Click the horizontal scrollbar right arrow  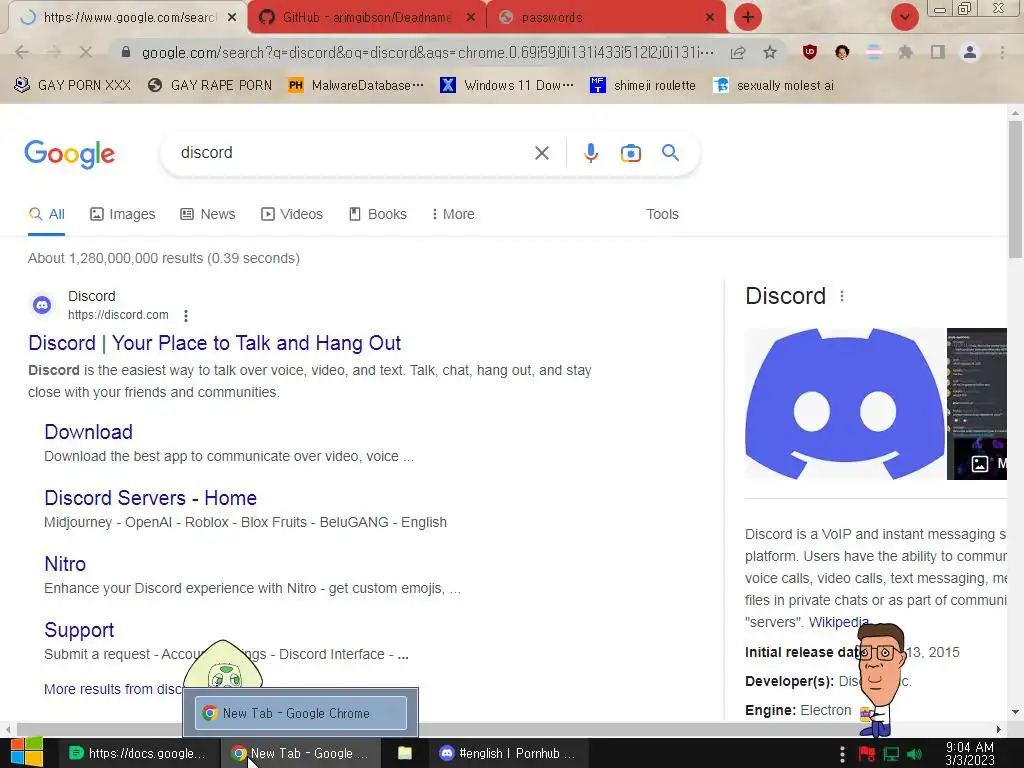coord(999,729)
